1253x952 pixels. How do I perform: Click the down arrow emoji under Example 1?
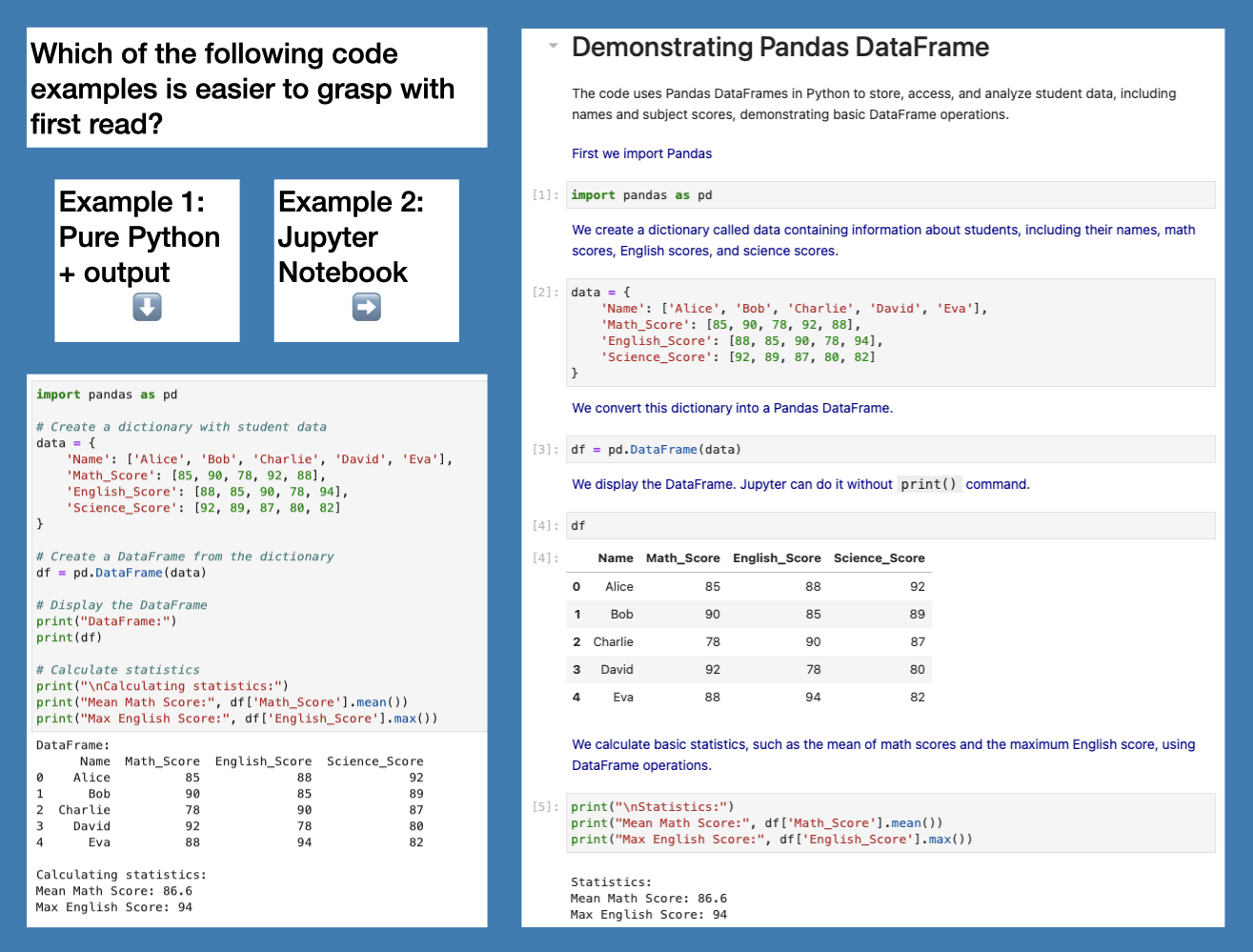pyautogui.click(x=147, y=307)
